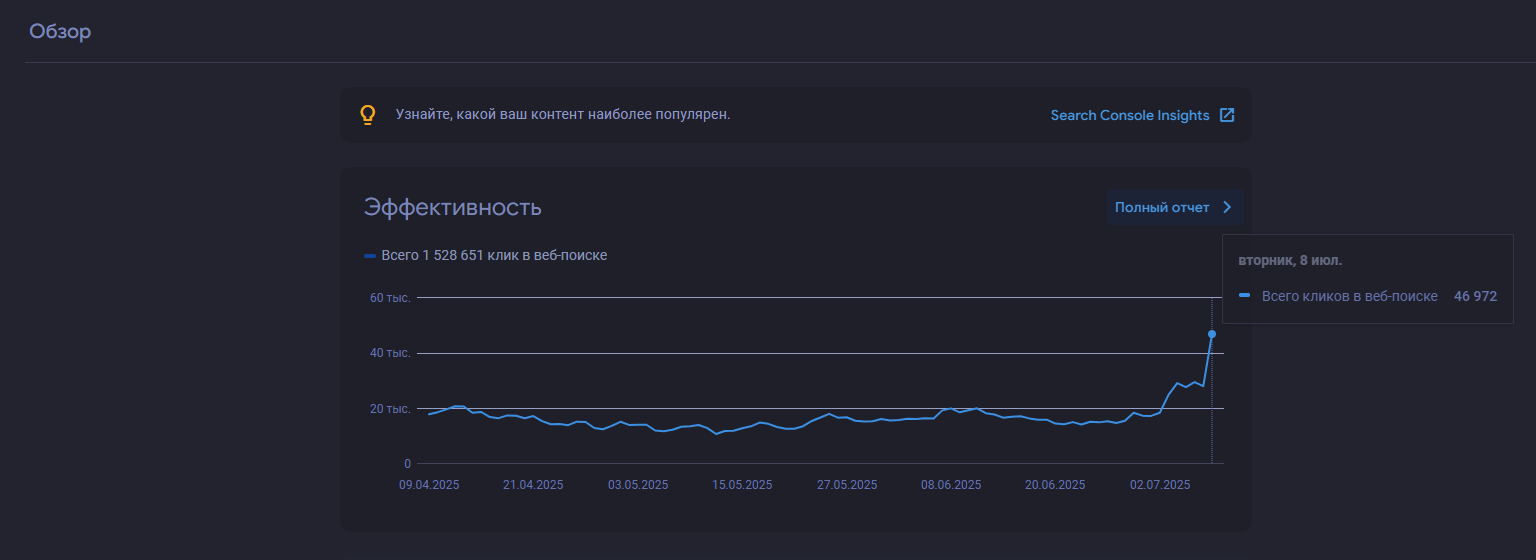1536x560 pixels.
Task: Click the 03.05.2025 axis date label
Action: coord(638,485)
